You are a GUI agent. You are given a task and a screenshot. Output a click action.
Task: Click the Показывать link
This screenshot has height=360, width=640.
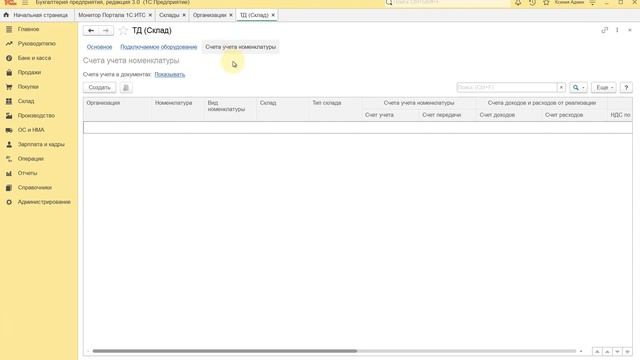pyautogui.click(x=170, y=75)
